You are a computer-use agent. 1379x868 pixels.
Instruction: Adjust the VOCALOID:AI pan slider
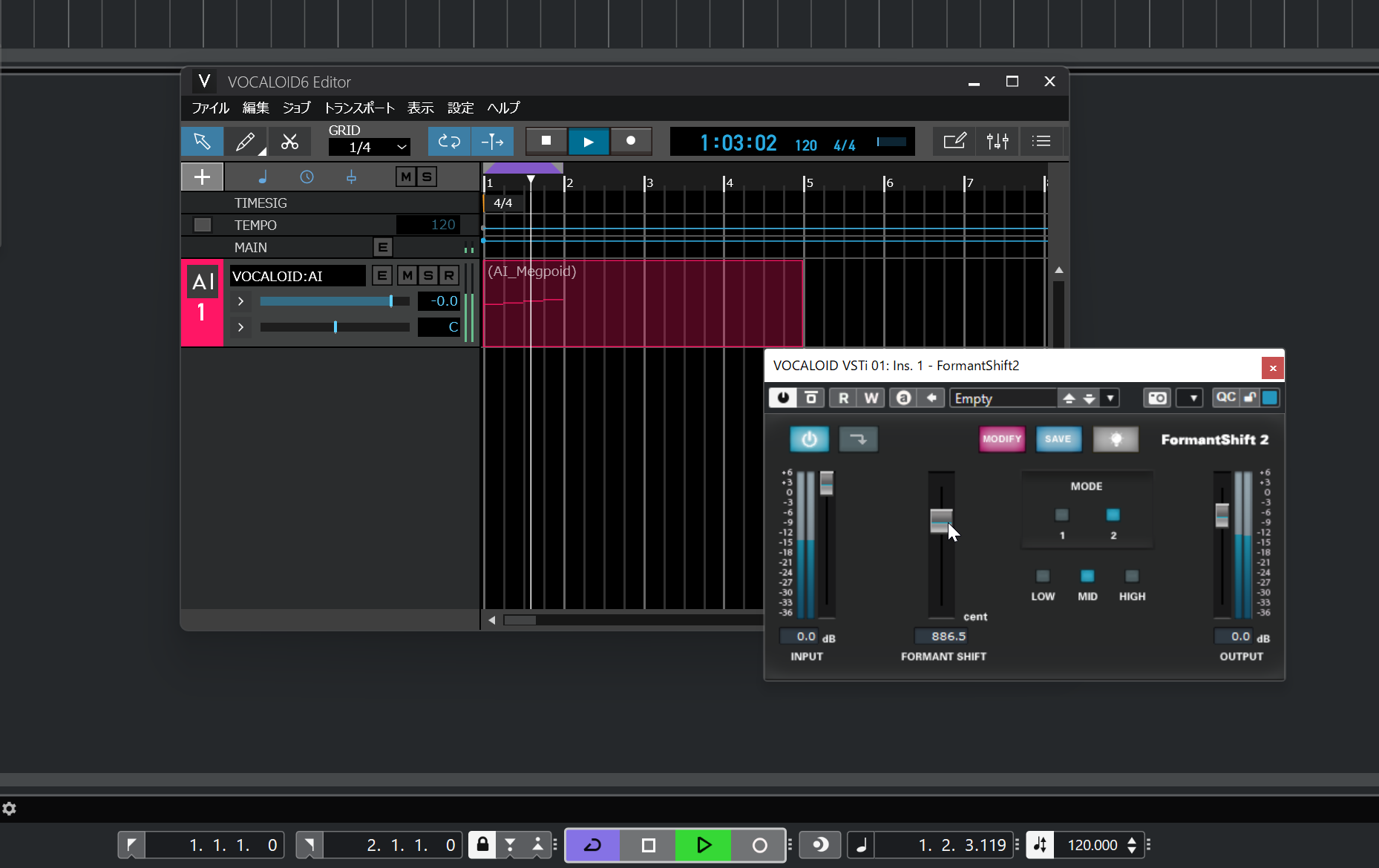[x=335, y=327]
